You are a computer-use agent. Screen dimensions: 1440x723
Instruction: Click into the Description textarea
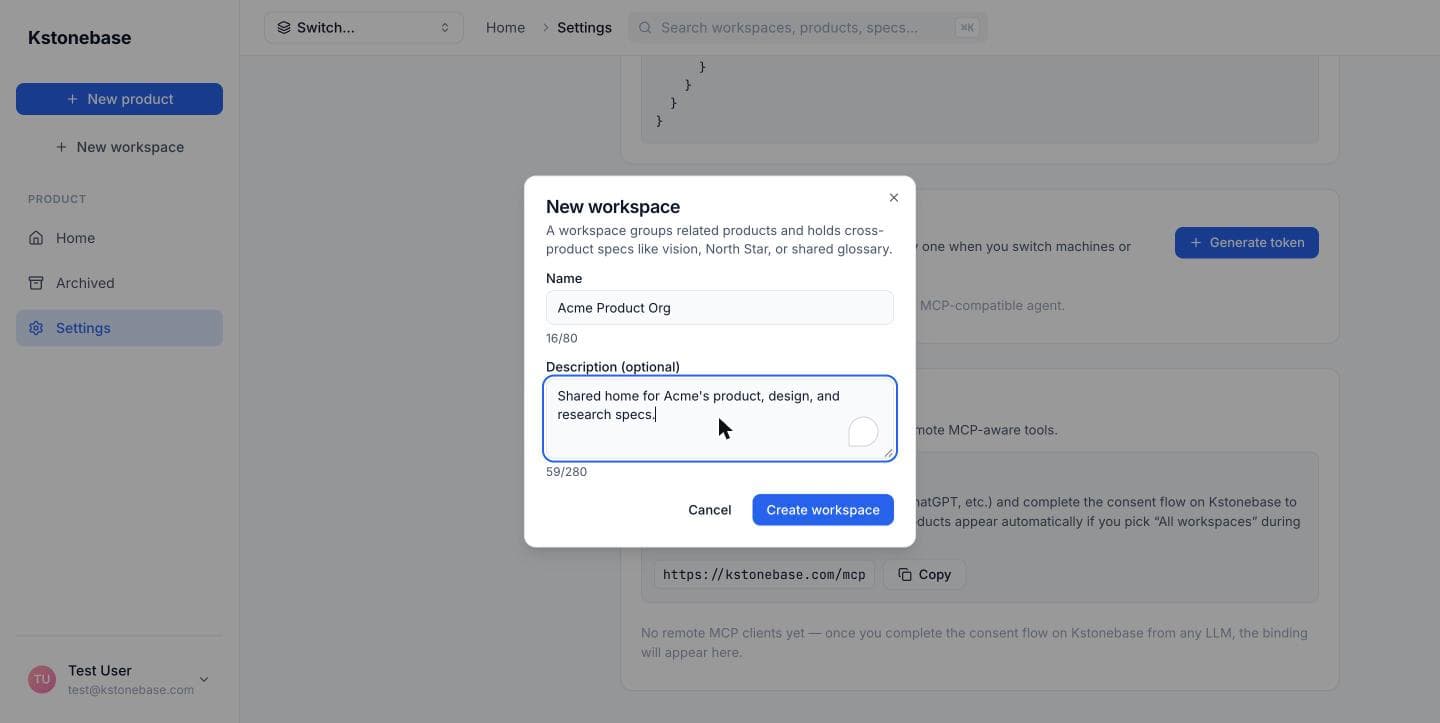(720, 419)
